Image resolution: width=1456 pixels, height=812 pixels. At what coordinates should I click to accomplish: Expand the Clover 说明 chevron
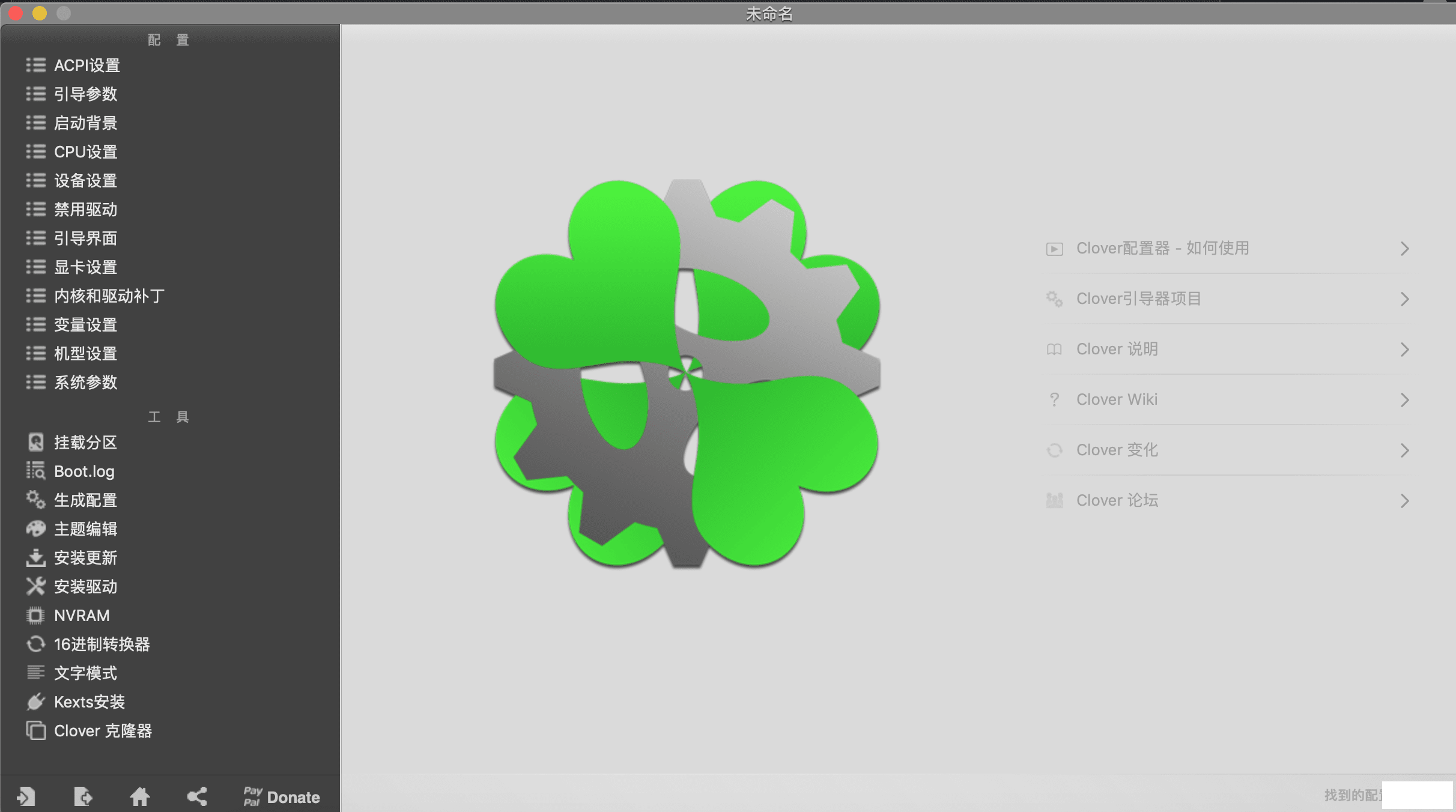pyautogui.click(x=1404, y=350)
